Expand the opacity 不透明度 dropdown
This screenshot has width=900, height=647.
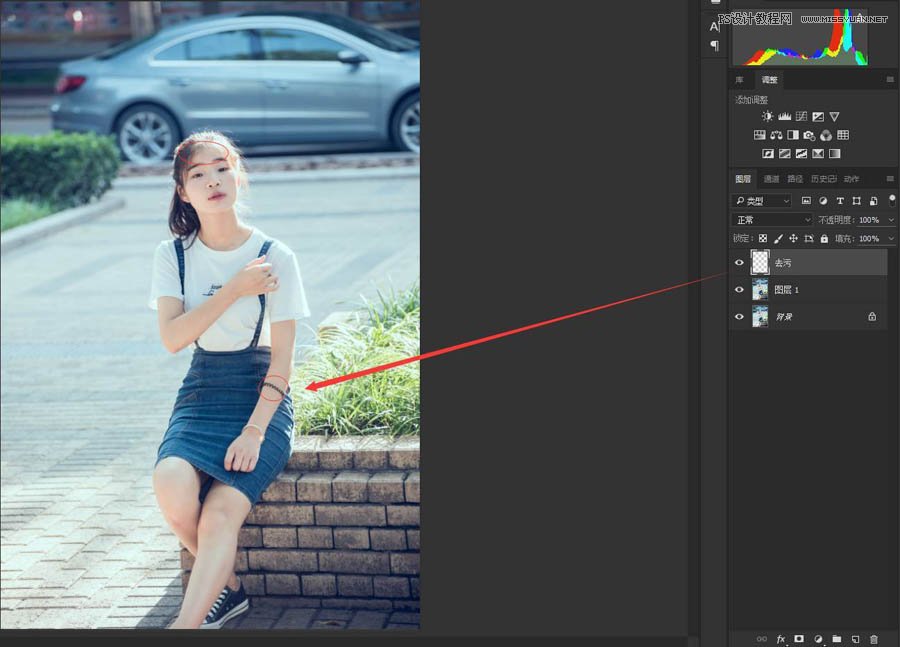click(891, 218)
